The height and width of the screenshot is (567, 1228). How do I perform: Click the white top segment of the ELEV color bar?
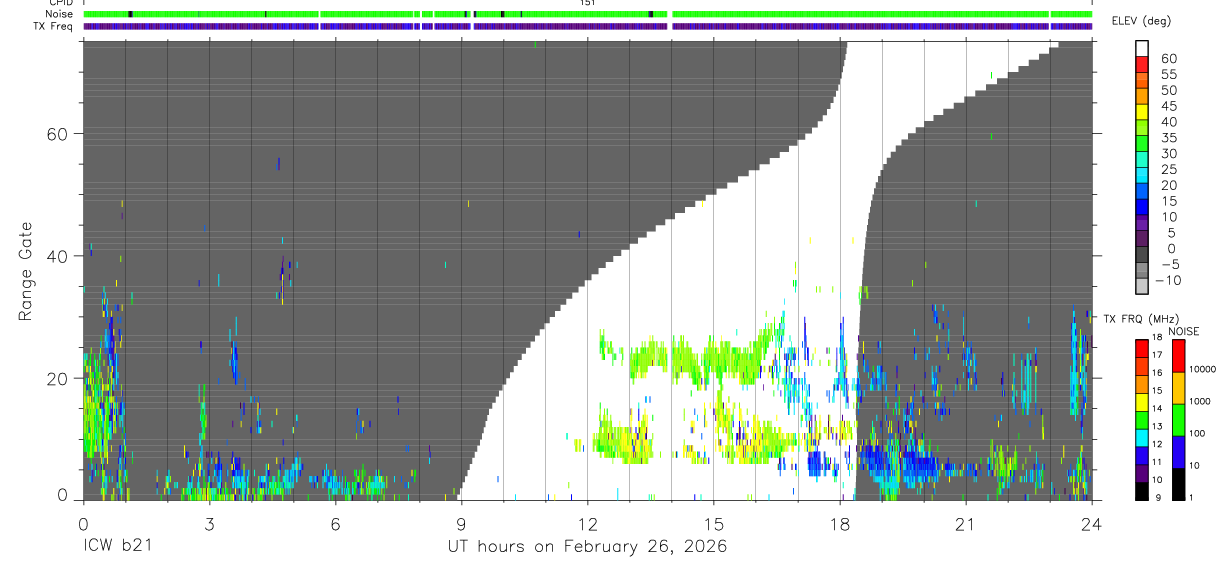[x=1142, y=49]
